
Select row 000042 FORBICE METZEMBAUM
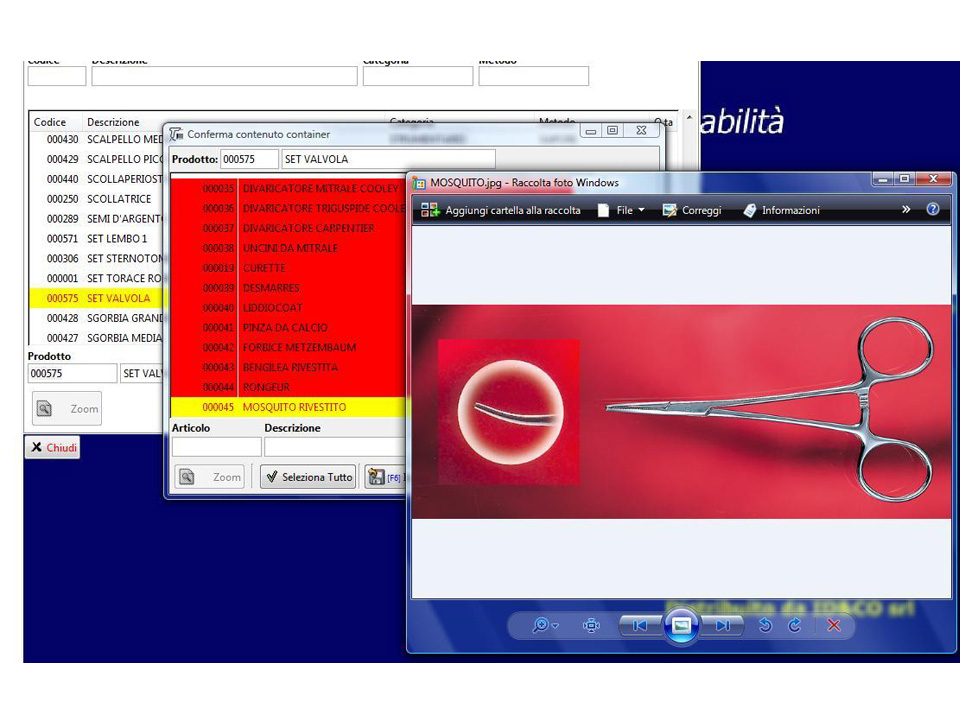pos(288,347)
